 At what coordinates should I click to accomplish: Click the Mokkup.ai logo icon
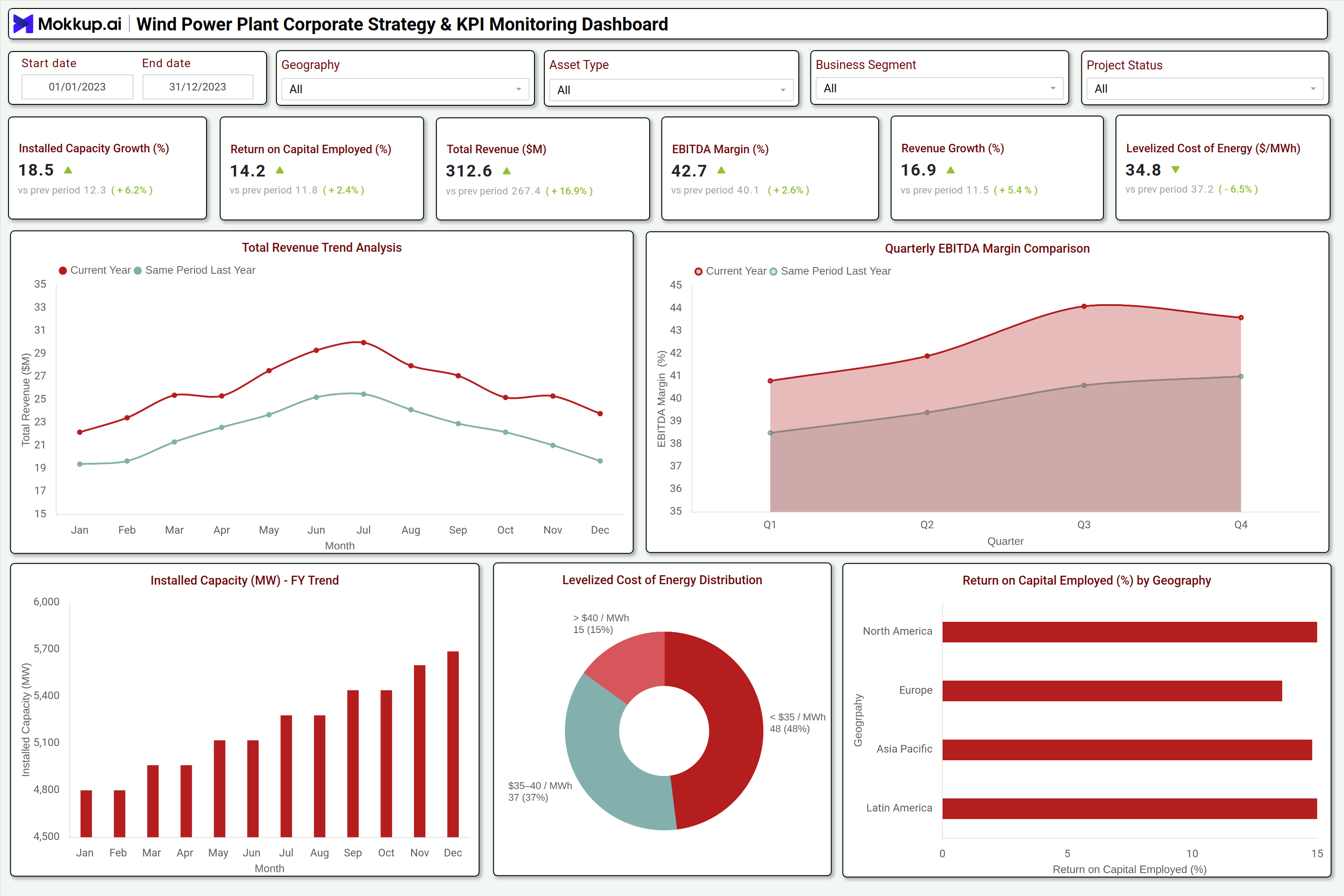23,23
